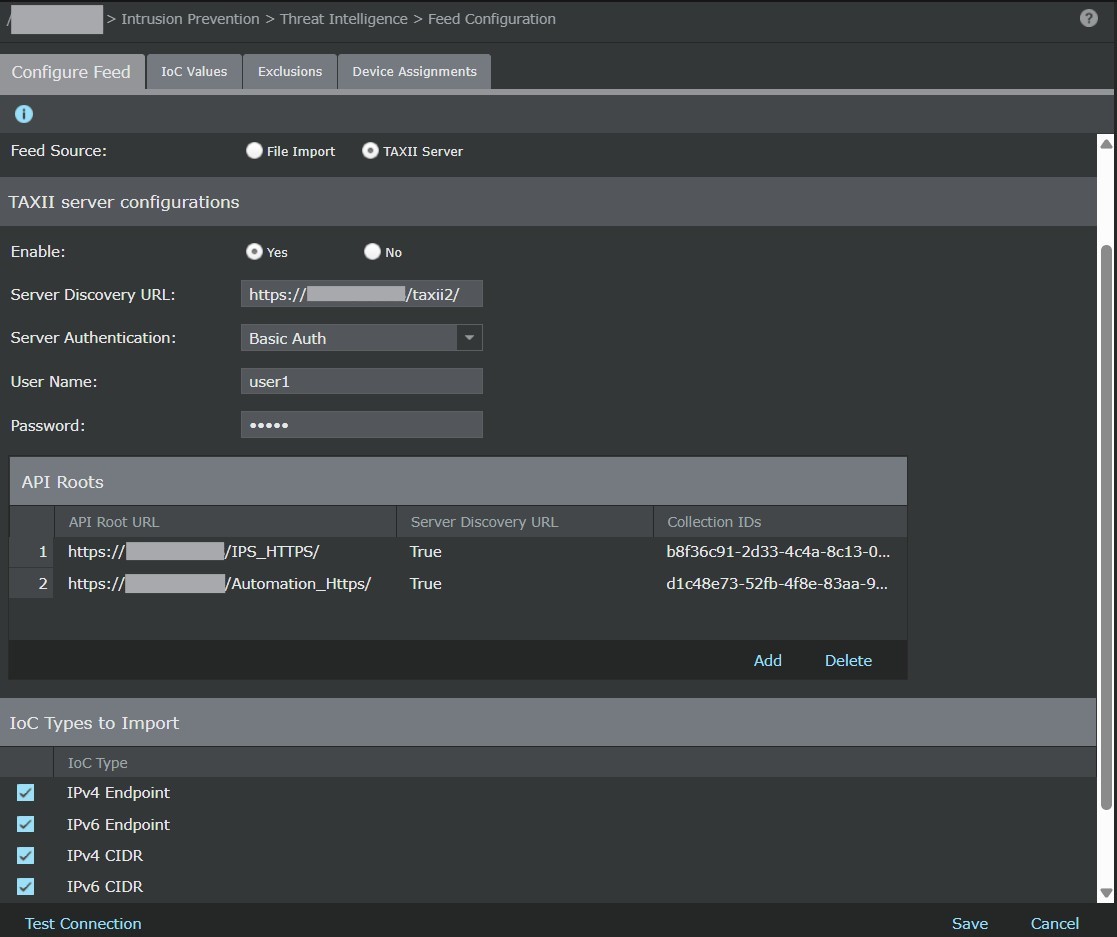Select TAXII Server feed source
The image size is (1117, 937).
pos(370,150)
